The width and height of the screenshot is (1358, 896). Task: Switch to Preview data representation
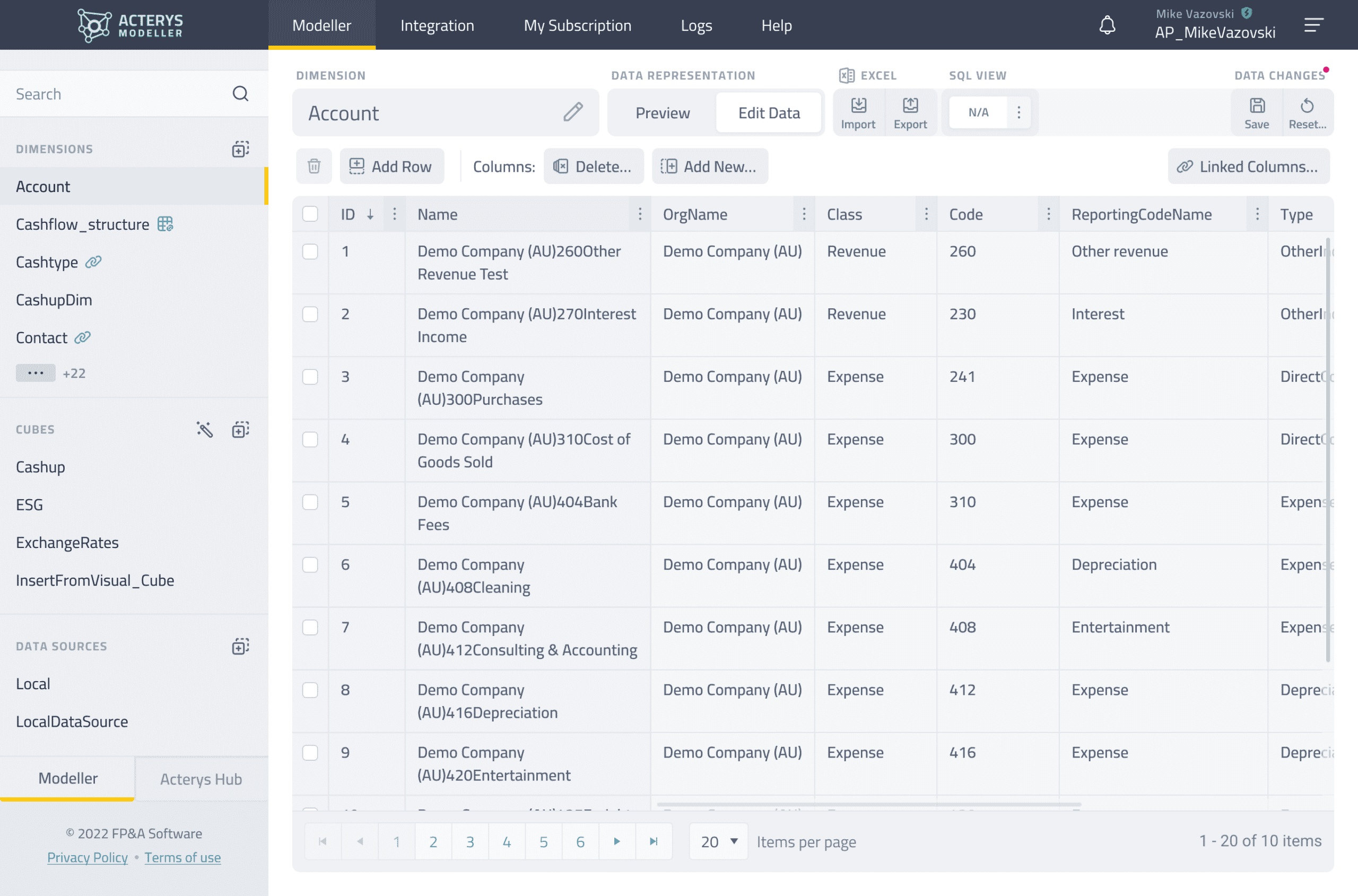662,112
